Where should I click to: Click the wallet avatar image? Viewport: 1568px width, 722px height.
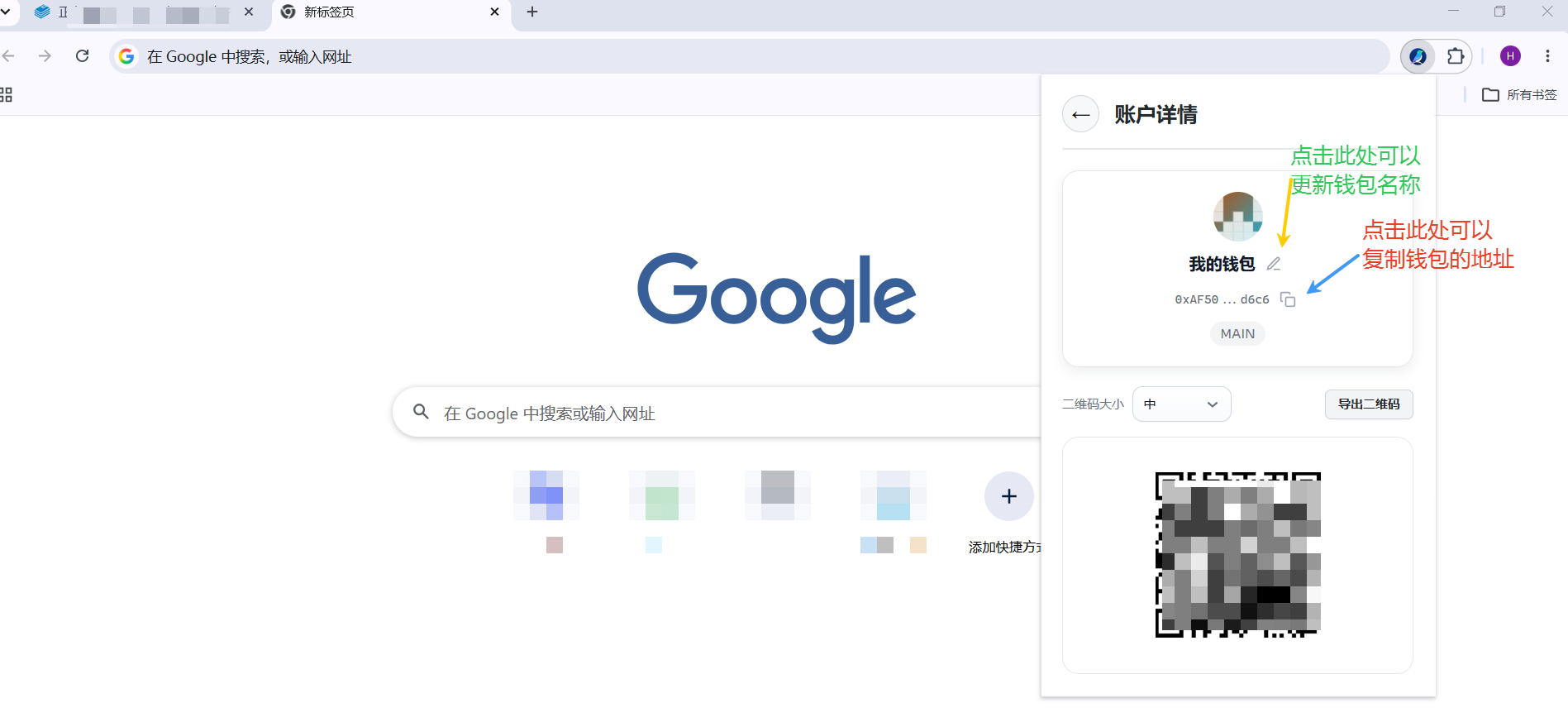pos(1237,217)
